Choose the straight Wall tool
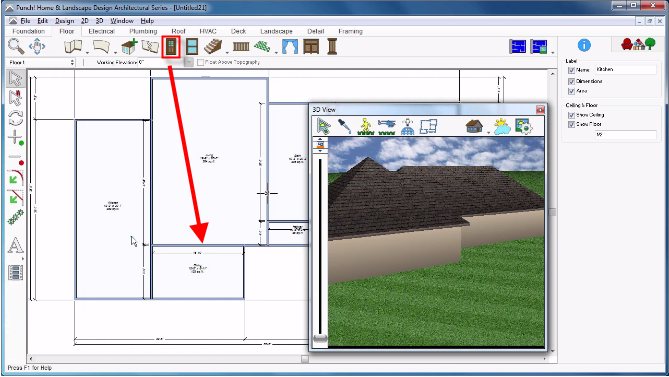This screenshot has width=669, height=377. click(73, 46)
